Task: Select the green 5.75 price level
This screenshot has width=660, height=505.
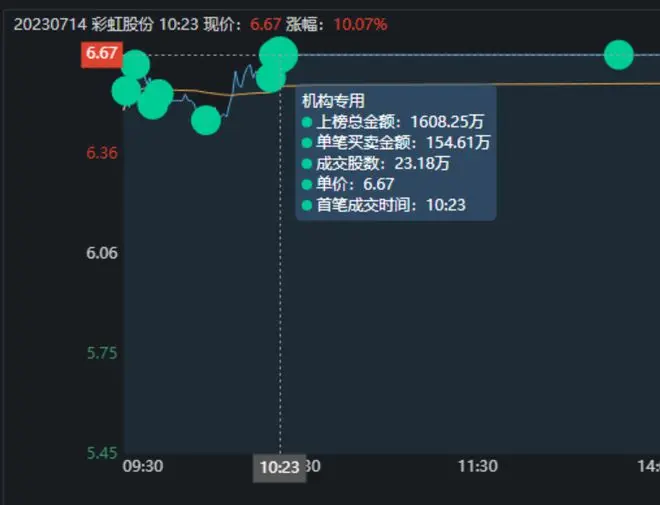Action: pos(101,353)
